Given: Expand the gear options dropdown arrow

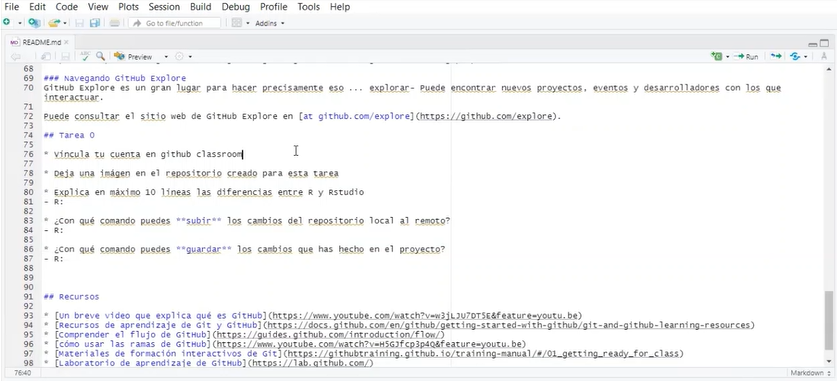Looking at the screenshot, I should click(x=190, y=57).
